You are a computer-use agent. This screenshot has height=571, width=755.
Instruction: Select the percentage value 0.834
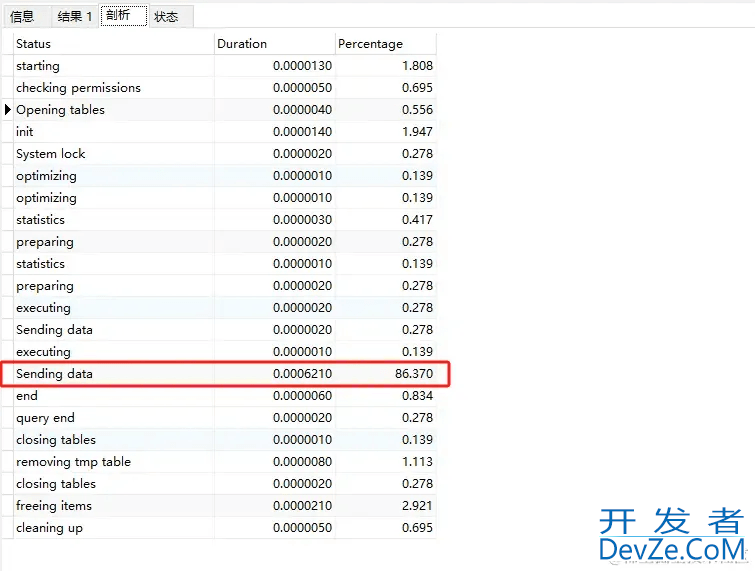click(417, 396)
